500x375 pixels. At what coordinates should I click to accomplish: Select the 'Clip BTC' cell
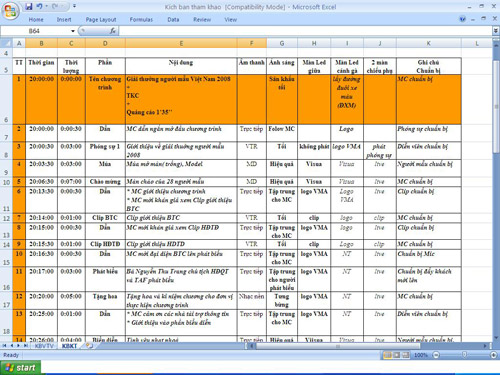[105, 218]
